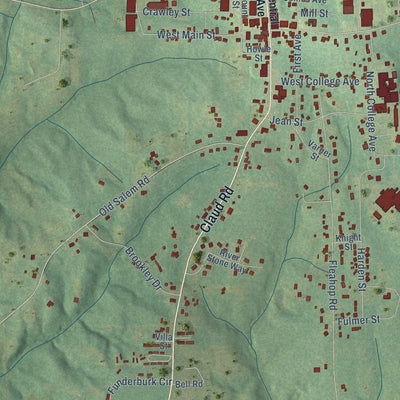Viewport: 400px width, 400px height.
Task: Select the Harden St label
Action: [x=361, y=270]
